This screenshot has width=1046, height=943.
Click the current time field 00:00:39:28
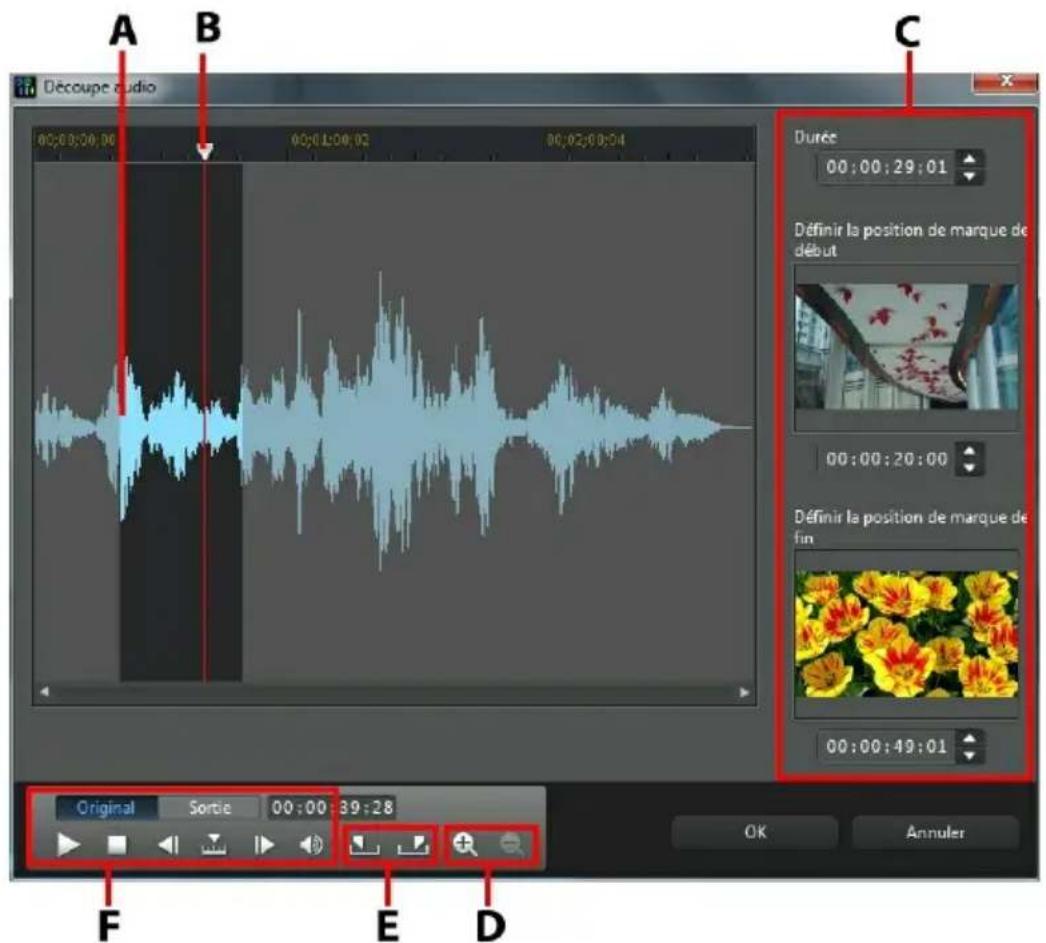pyautogui.click(x=332, y=808)
